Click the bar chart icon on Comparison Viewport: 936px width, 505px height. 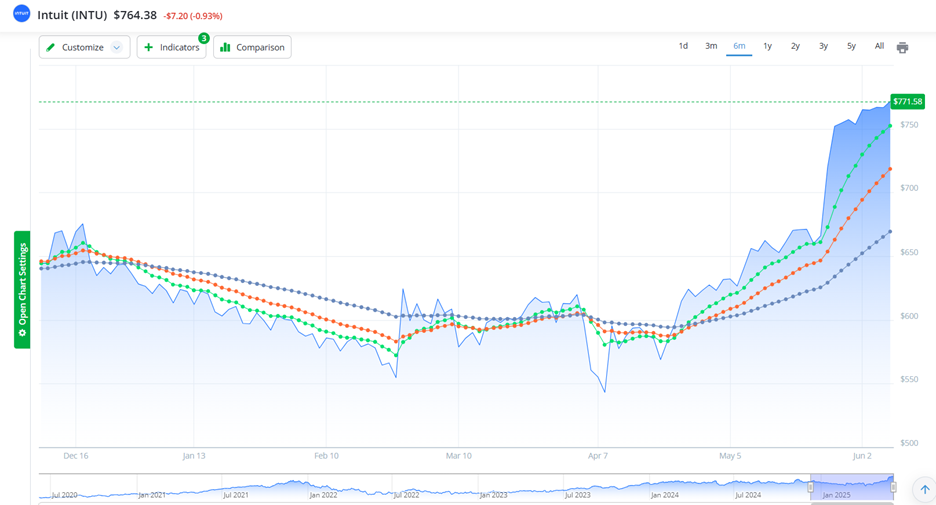pos(225,47)
